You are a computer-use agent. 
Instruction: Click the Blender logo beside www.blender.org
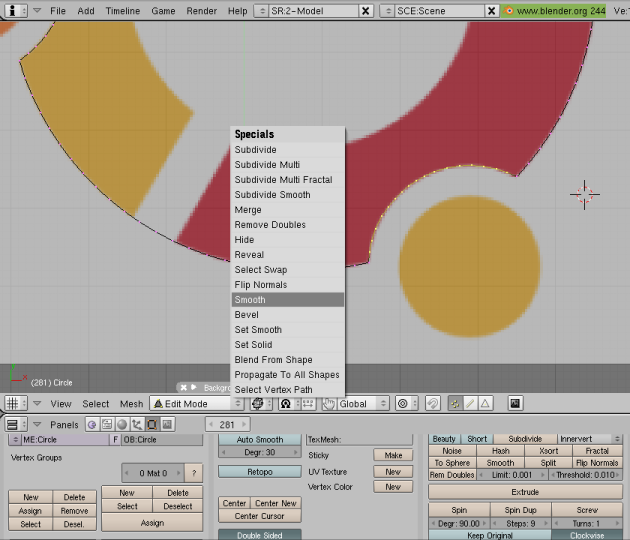tap(508, 10)
